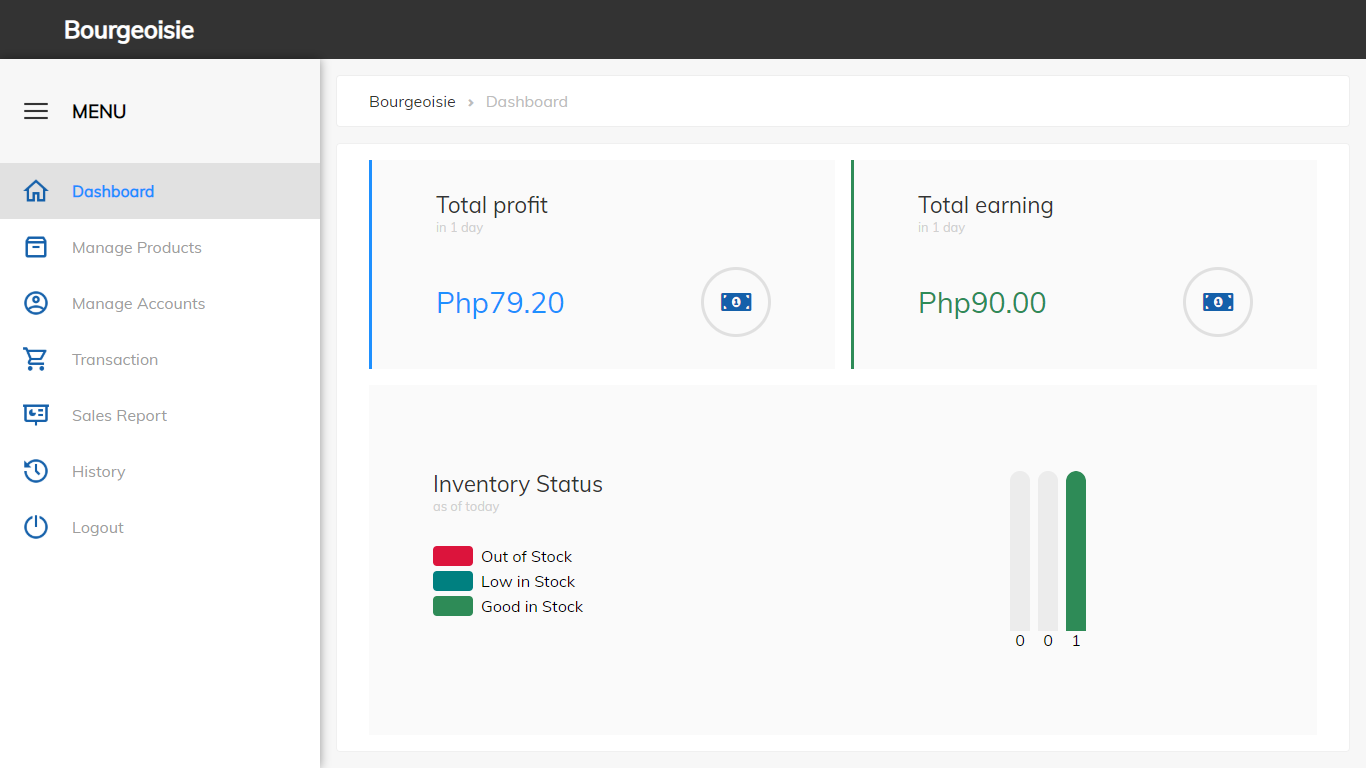Open History using the clock icon
The height and width of the screenshot is (768, 1366).
point(35,471)
